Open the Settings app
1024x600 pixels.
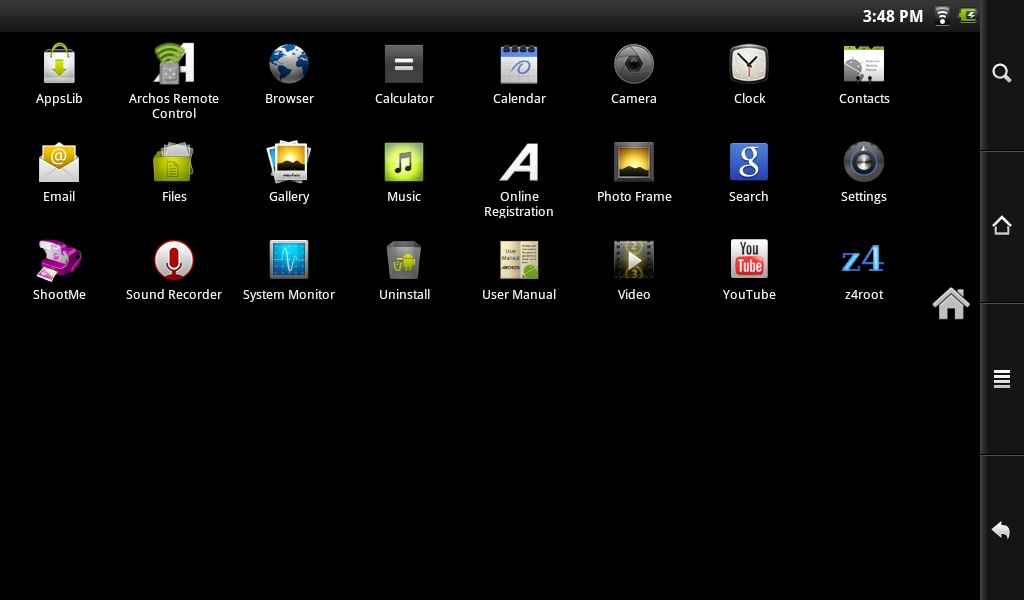click(x=863, y=162)
